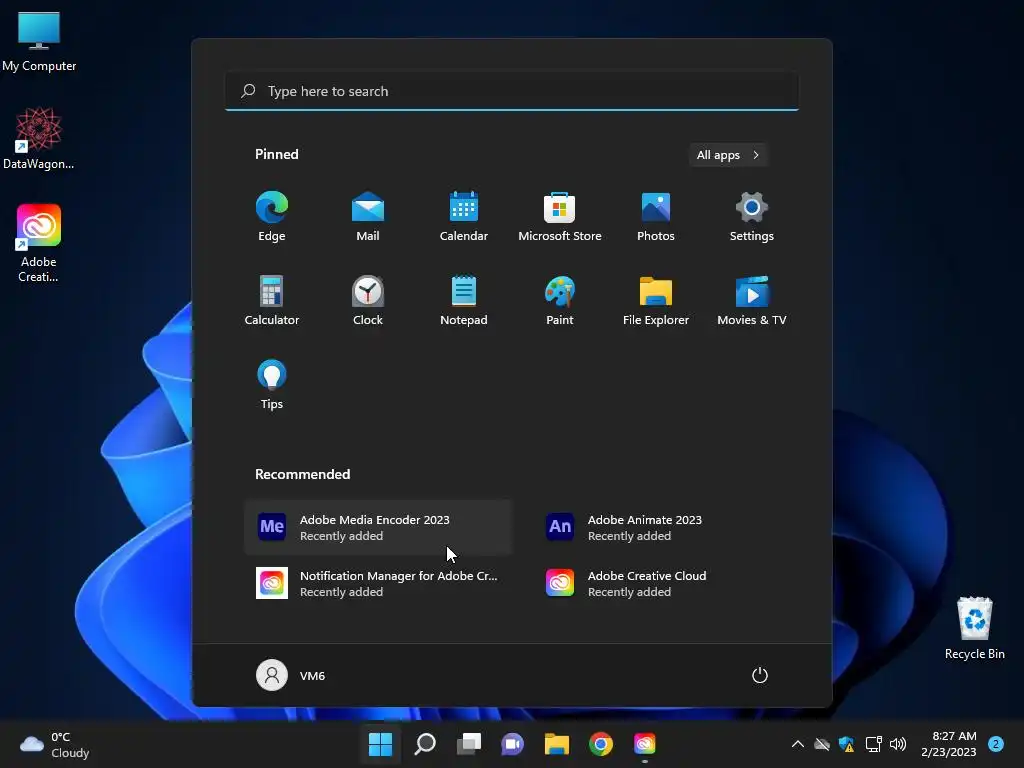
Task: Launch Paint
Action: click(560, 300)
